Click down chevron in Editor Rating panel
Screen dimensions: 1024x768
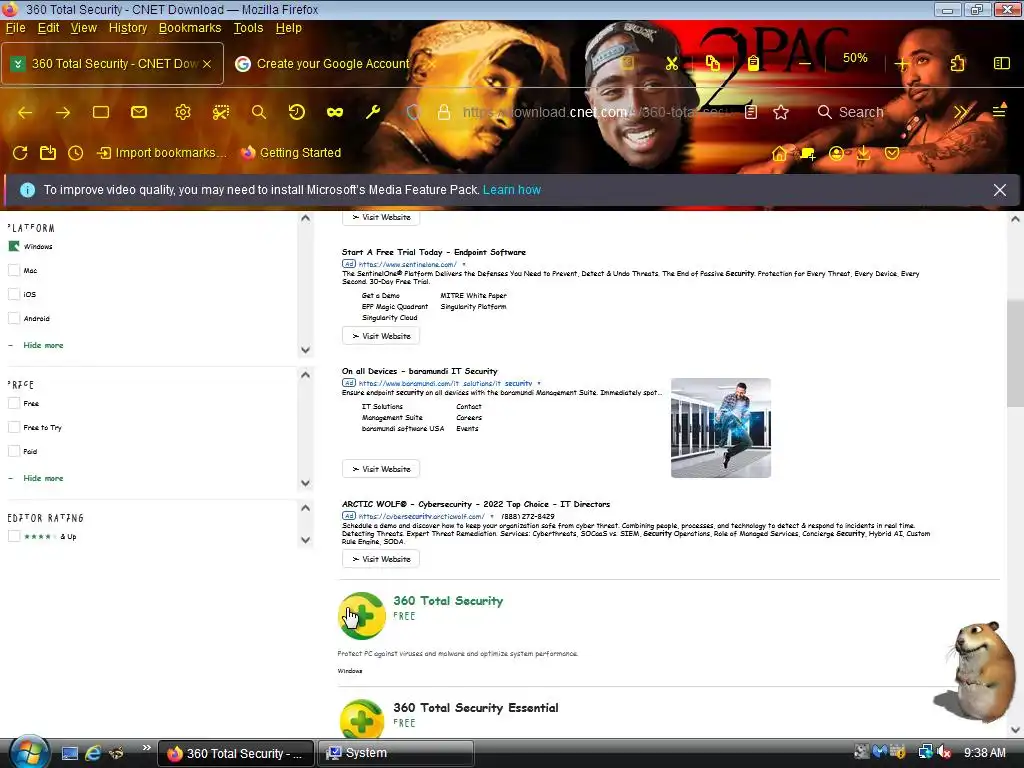click(x=306, y=540)
